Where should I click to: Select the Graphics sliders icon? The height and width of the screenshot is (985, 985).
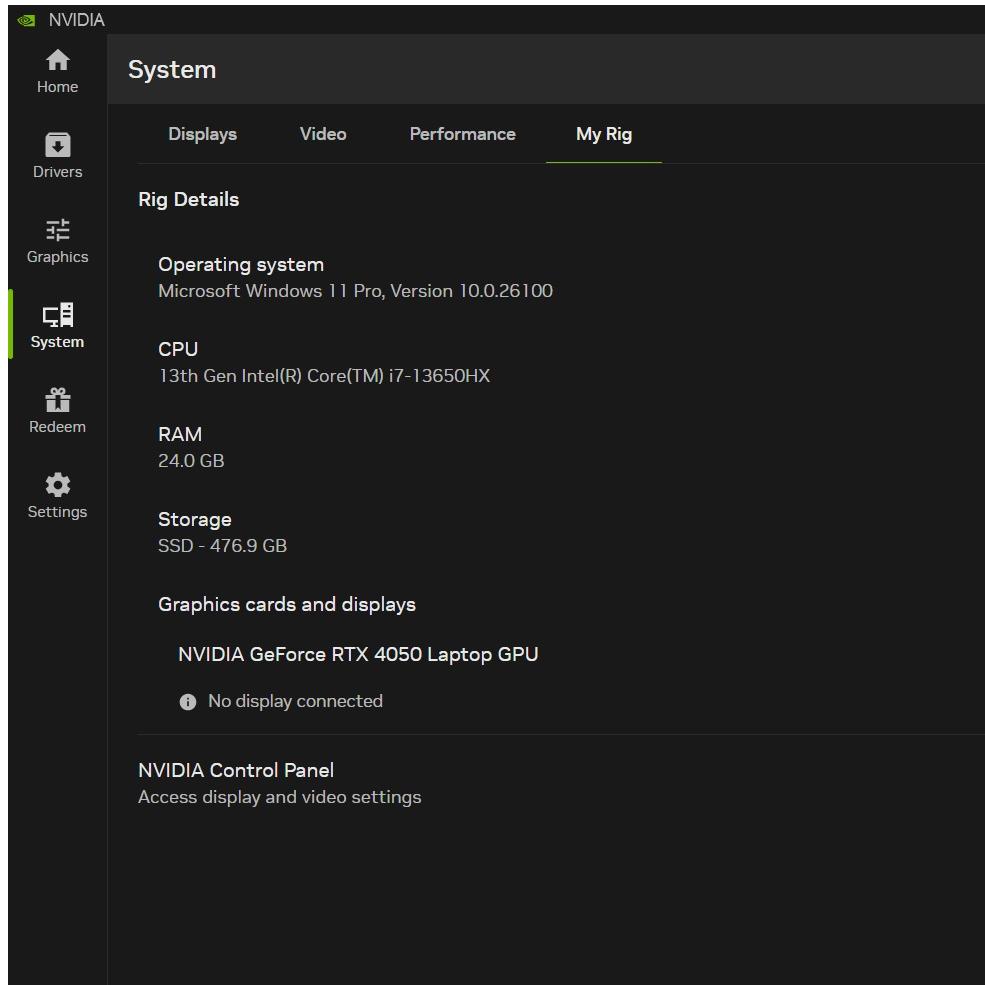click(x=58, y=231)
